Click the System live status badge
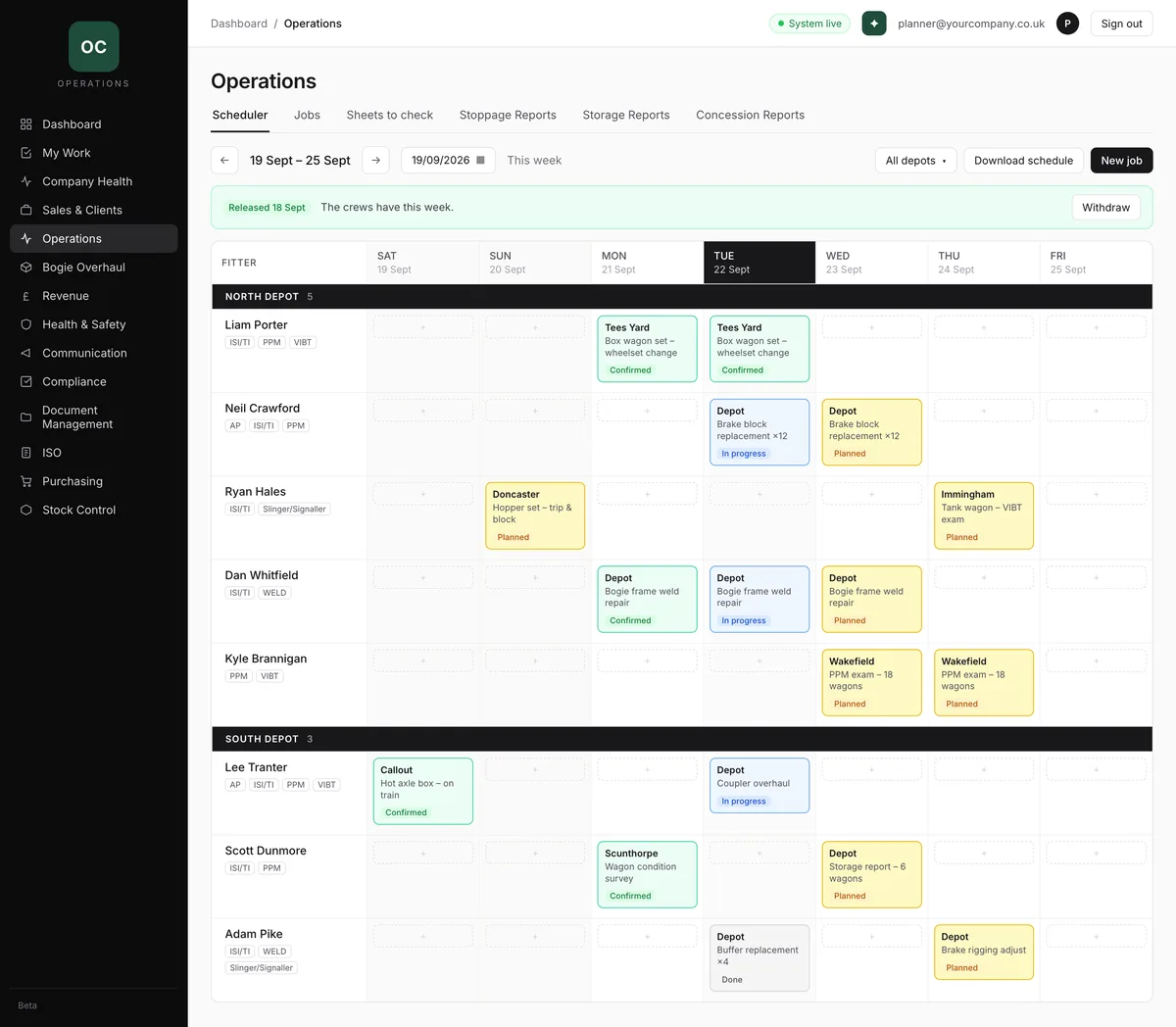Viewport: 1176px width, 1027px height. tap(809, 24)
